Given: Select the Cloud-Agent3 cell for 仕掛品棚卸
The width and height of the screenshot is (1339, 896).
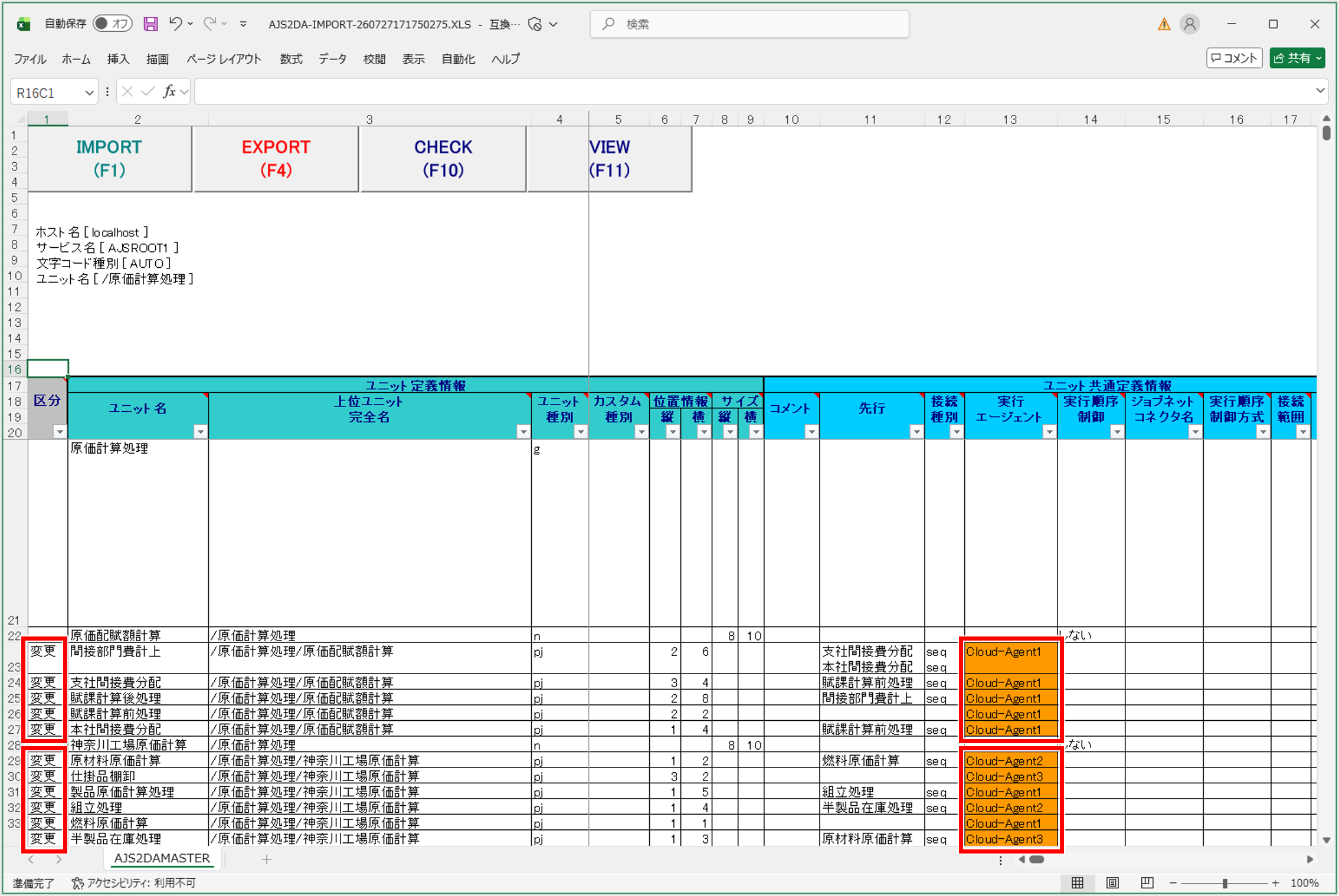Looking at the screenshot, I should (1010, 776).
